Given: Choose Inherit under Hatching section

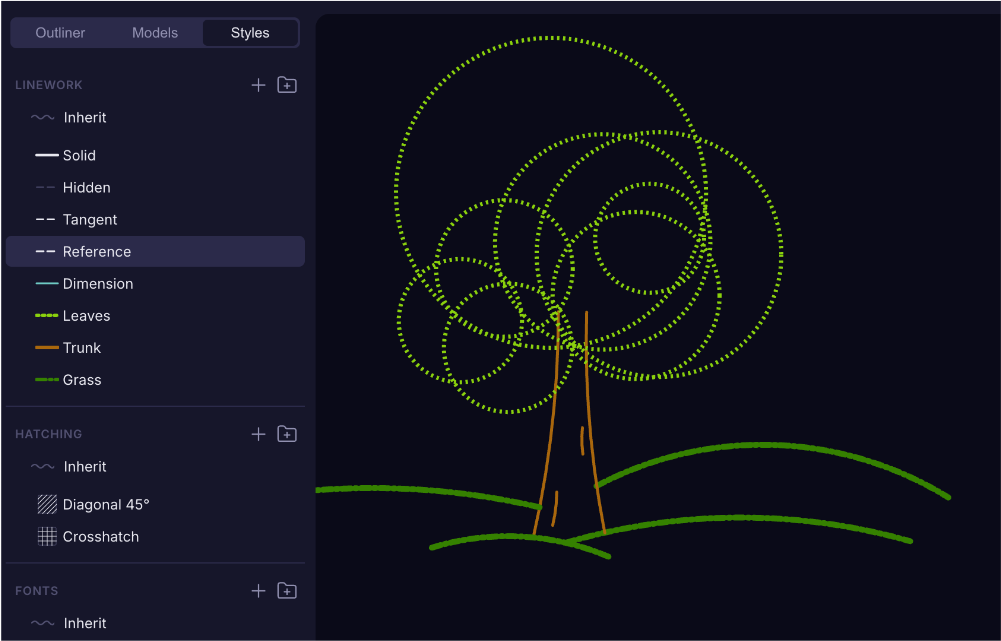Looking at the screenshot, I should click(84, 467).
